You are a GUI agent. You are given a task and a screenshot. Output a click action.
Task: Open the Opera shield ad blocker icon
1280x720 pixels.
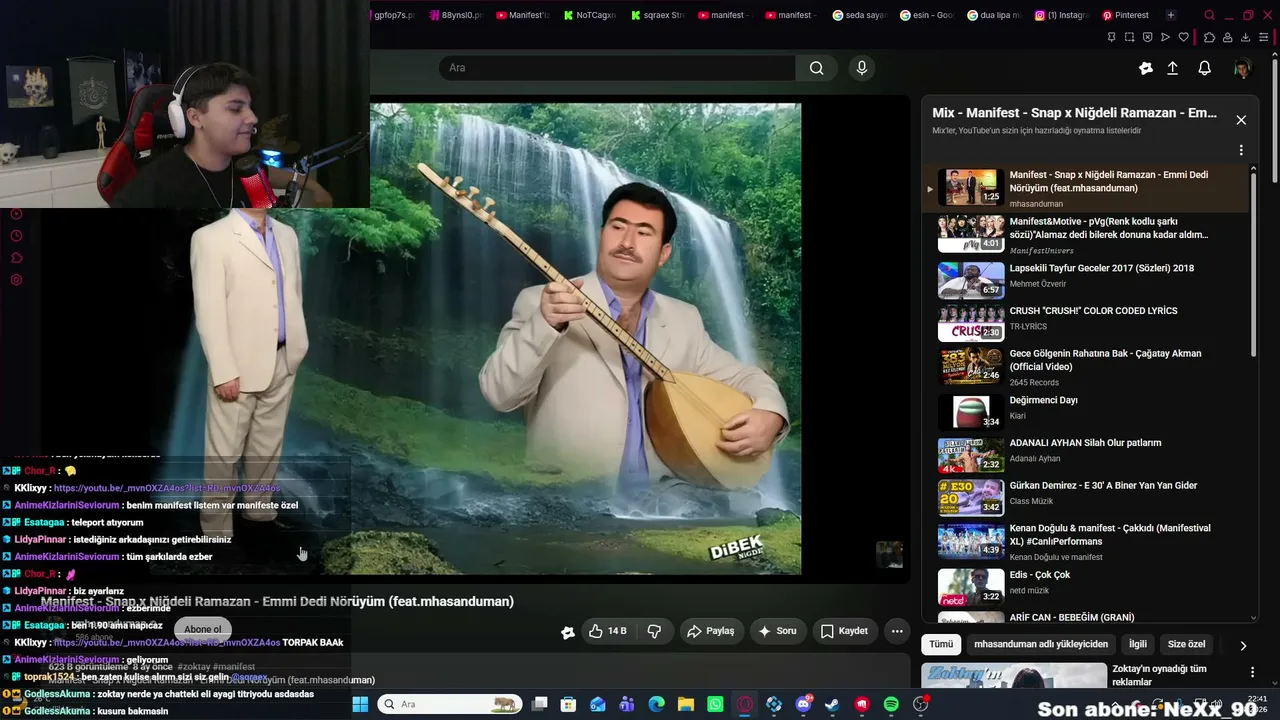(1148, 37)
